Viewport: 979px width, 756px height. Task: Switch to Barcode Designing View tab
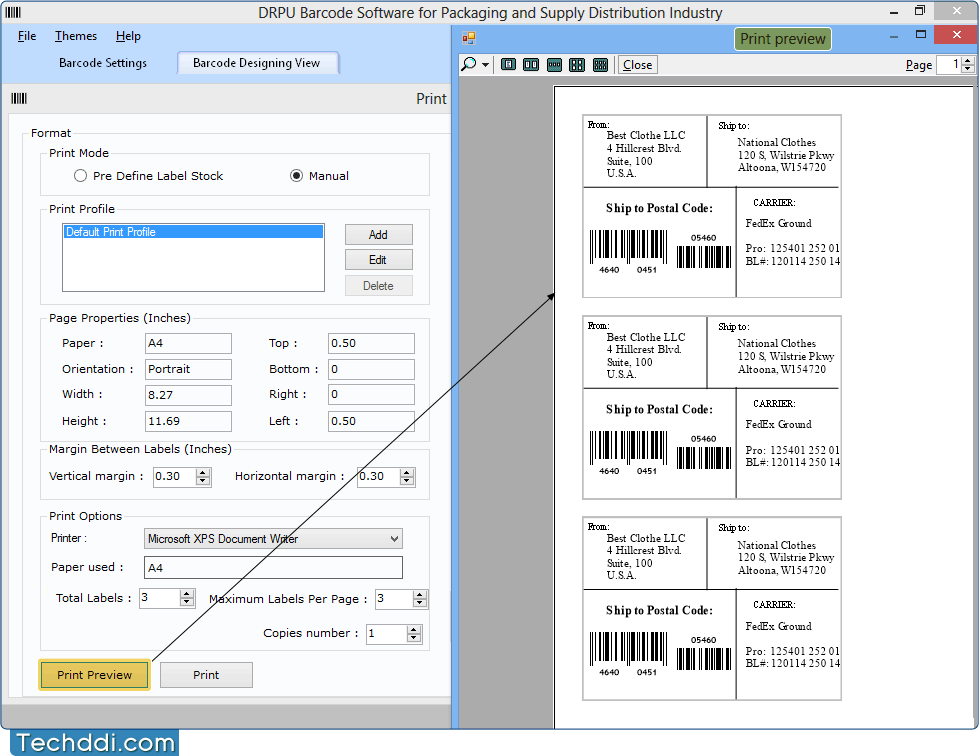click(257, 63)
